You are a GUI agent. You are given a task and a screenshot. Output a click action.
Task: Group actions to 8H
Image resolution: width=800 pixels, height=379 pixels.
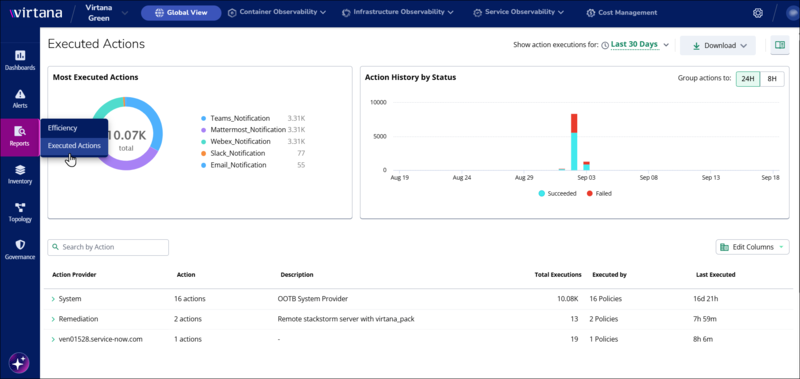click(x=772, y=79)
